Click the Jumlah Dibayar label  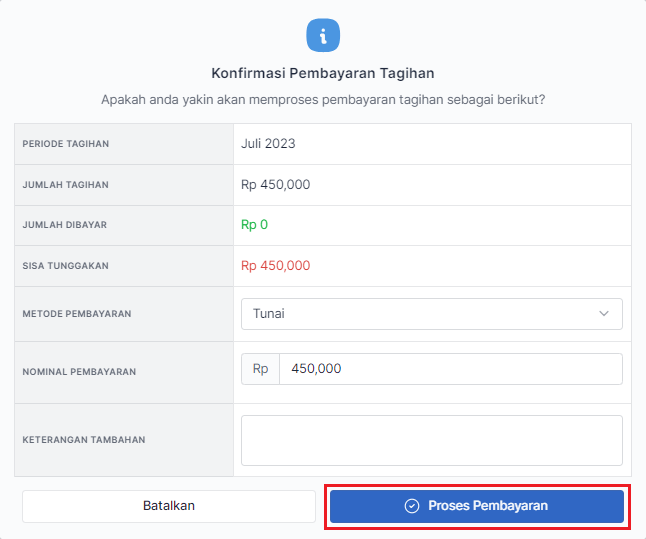point(64,225)
